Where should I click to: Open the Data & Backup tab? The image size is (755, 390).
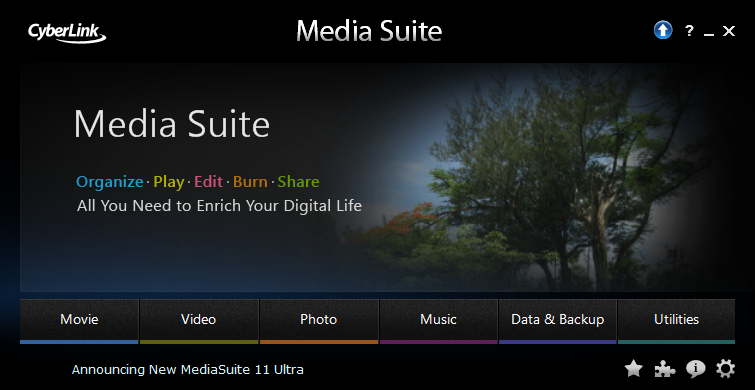coord(558,321)
